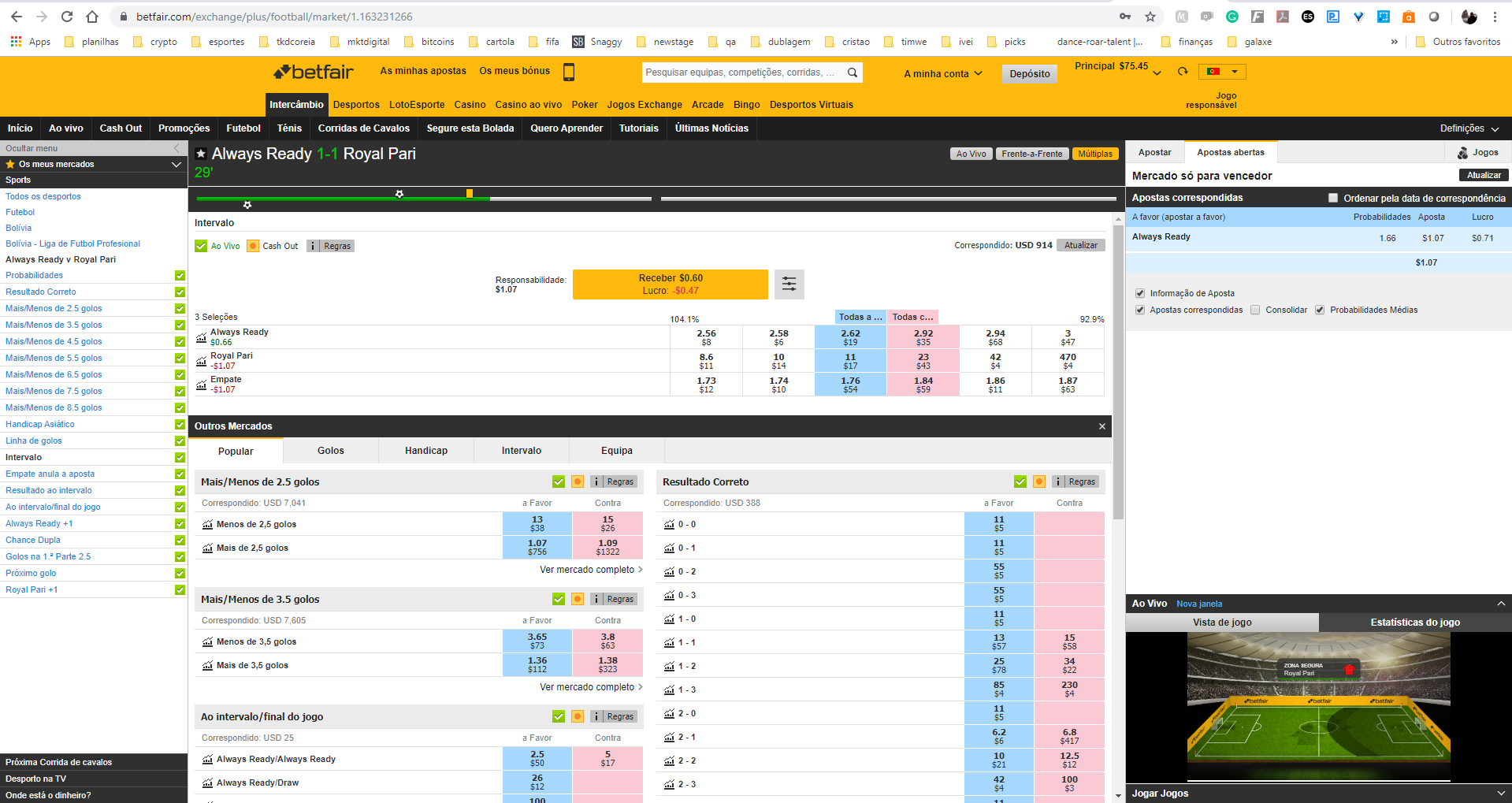Image resolution: width=1512 pixels, height=803 pixels.
Task: Click chart icon for Always Ready/Draw
Action: click(x=207, y=783)
